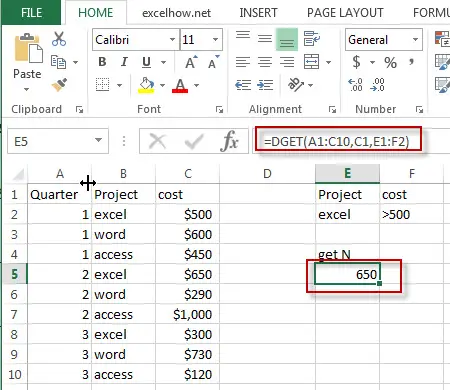Decrease indent icon
Image resolution: width=450 pixels, height=390 pixels.
(x=243, y=85)
